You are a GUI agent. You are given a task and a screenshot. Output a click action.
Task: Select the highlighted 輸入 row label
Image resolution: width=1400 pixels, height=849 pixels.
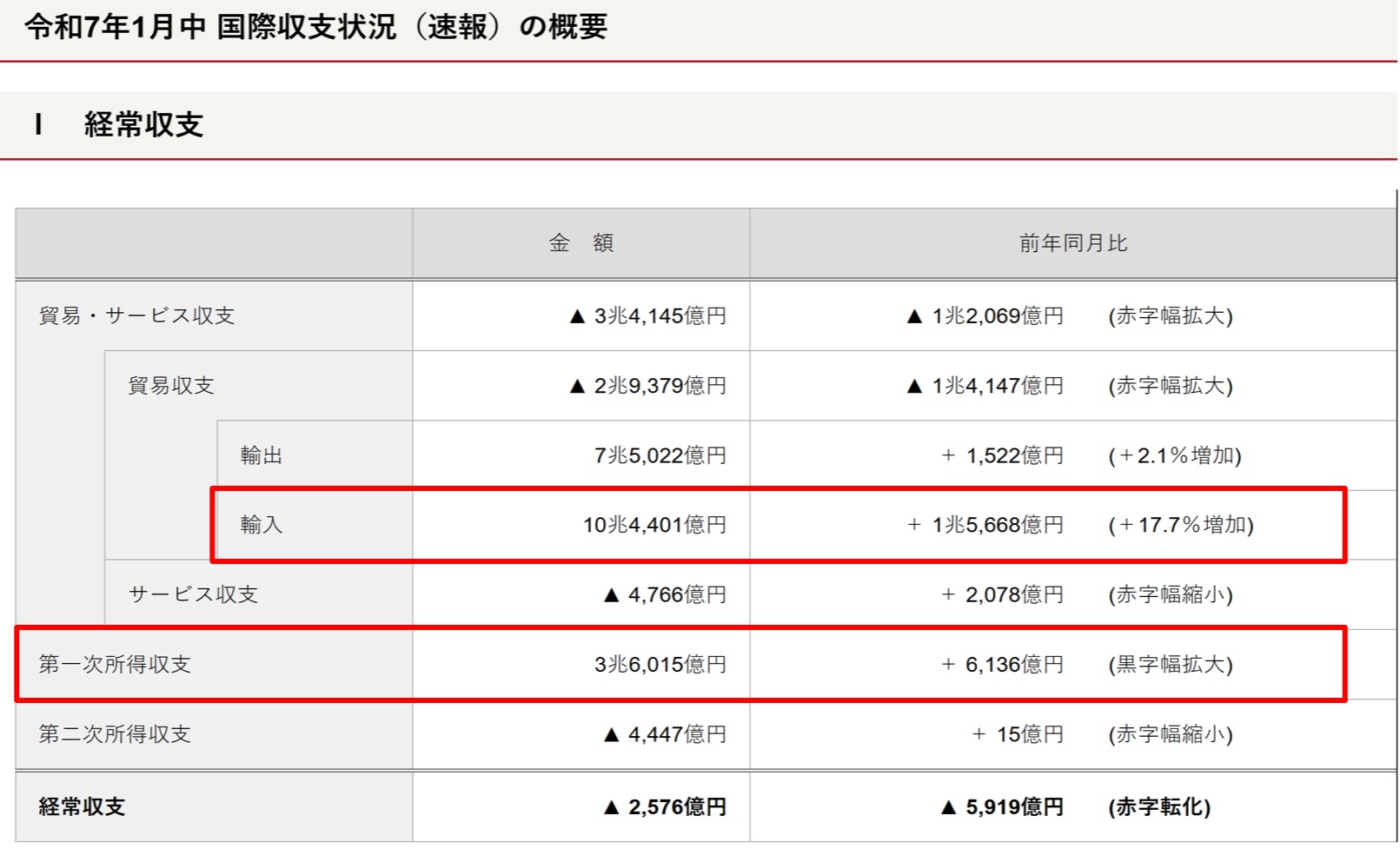(x=261, y=525)
